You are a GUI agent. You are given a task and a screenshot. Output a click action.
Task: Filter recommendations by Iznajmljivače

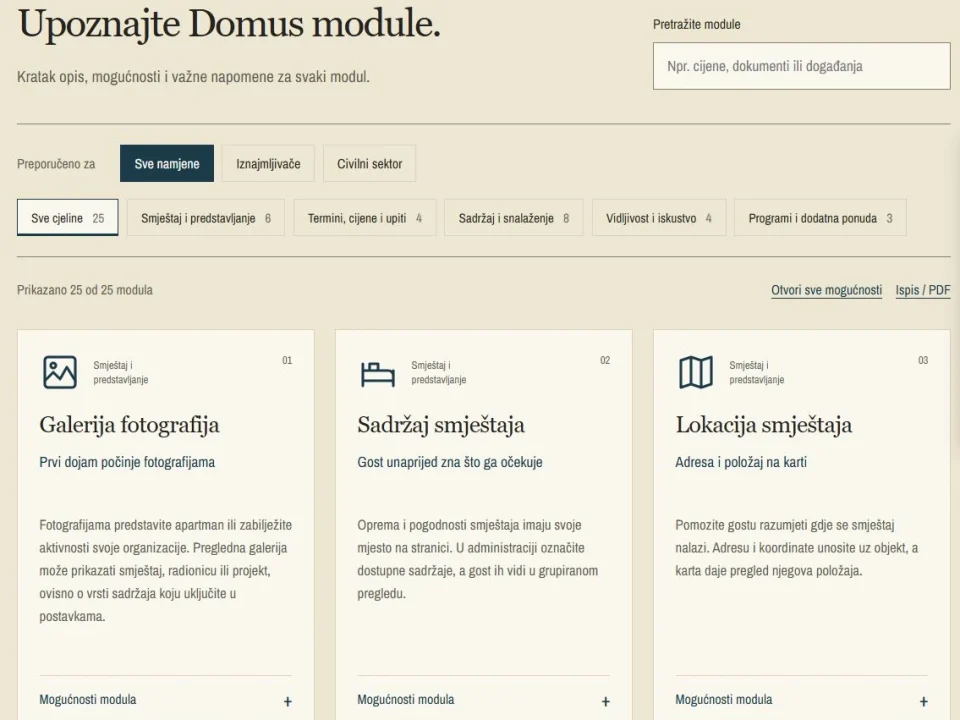[x=268, y=163]
